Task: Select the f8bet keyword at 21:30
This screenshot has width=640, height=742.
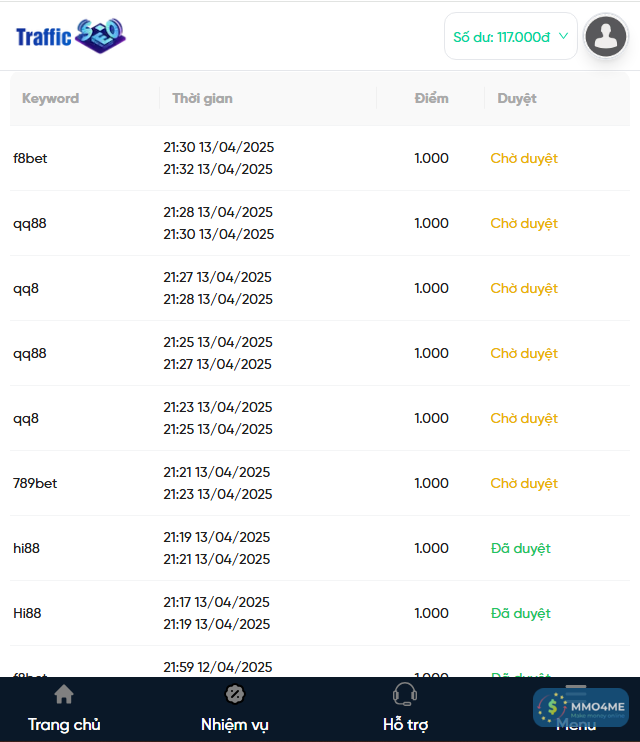Action: (30, 158)
